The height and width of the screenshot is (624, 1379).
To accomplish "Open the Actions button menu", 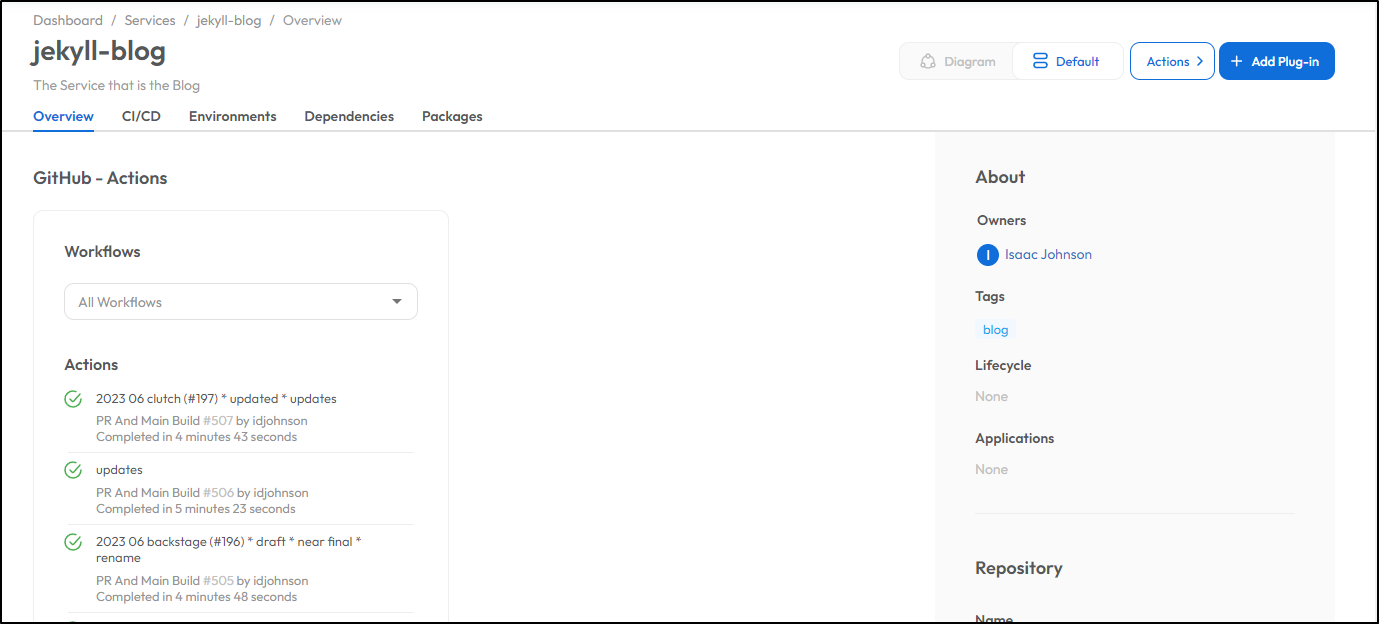I will 1172,61.
